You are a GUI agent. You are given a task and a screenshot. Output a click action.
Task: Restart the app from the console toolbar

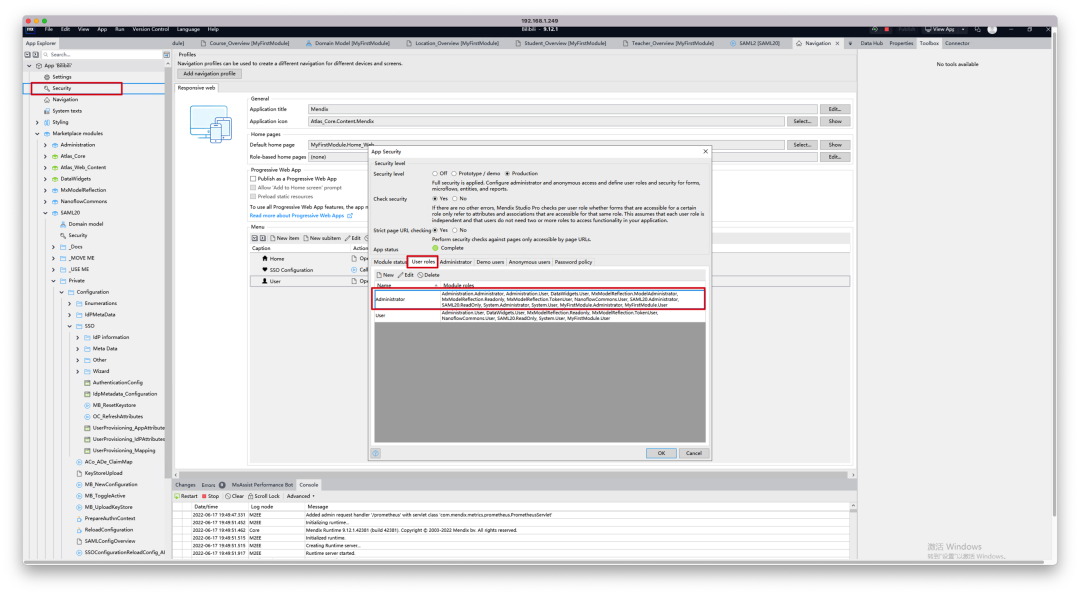pyautogui.click(x=186, y=496)
